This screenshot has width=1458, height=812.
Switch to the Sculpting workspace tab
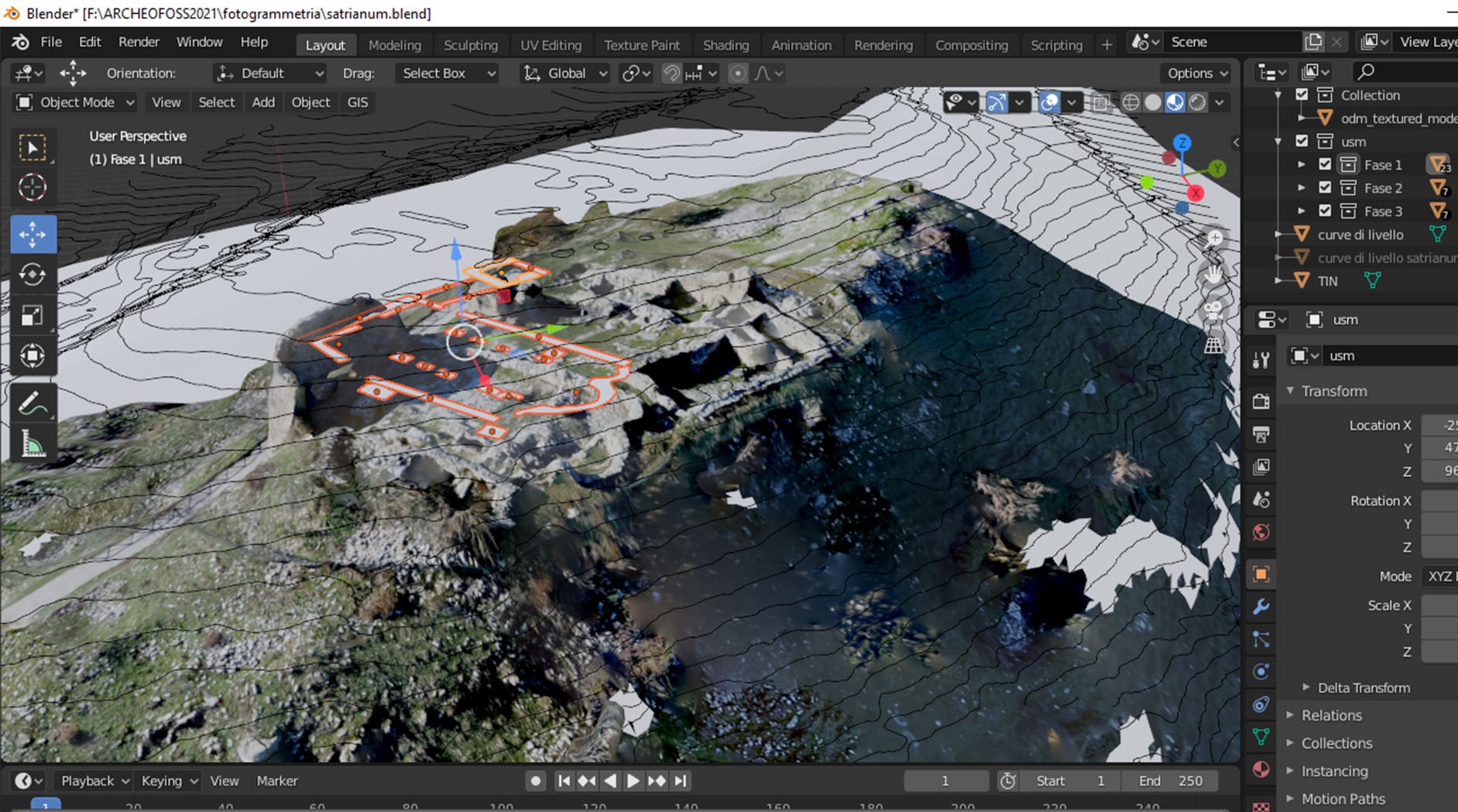pos(470,45)
